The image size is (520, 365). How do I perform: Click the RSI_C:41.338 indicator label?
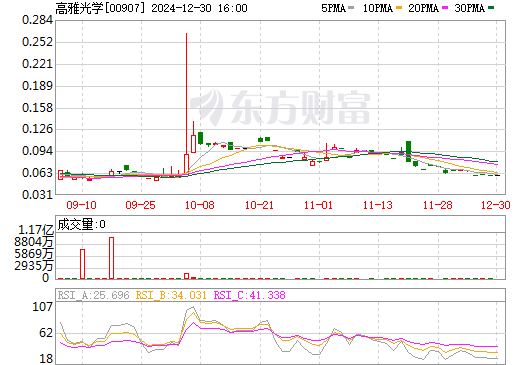click(249, 295)
